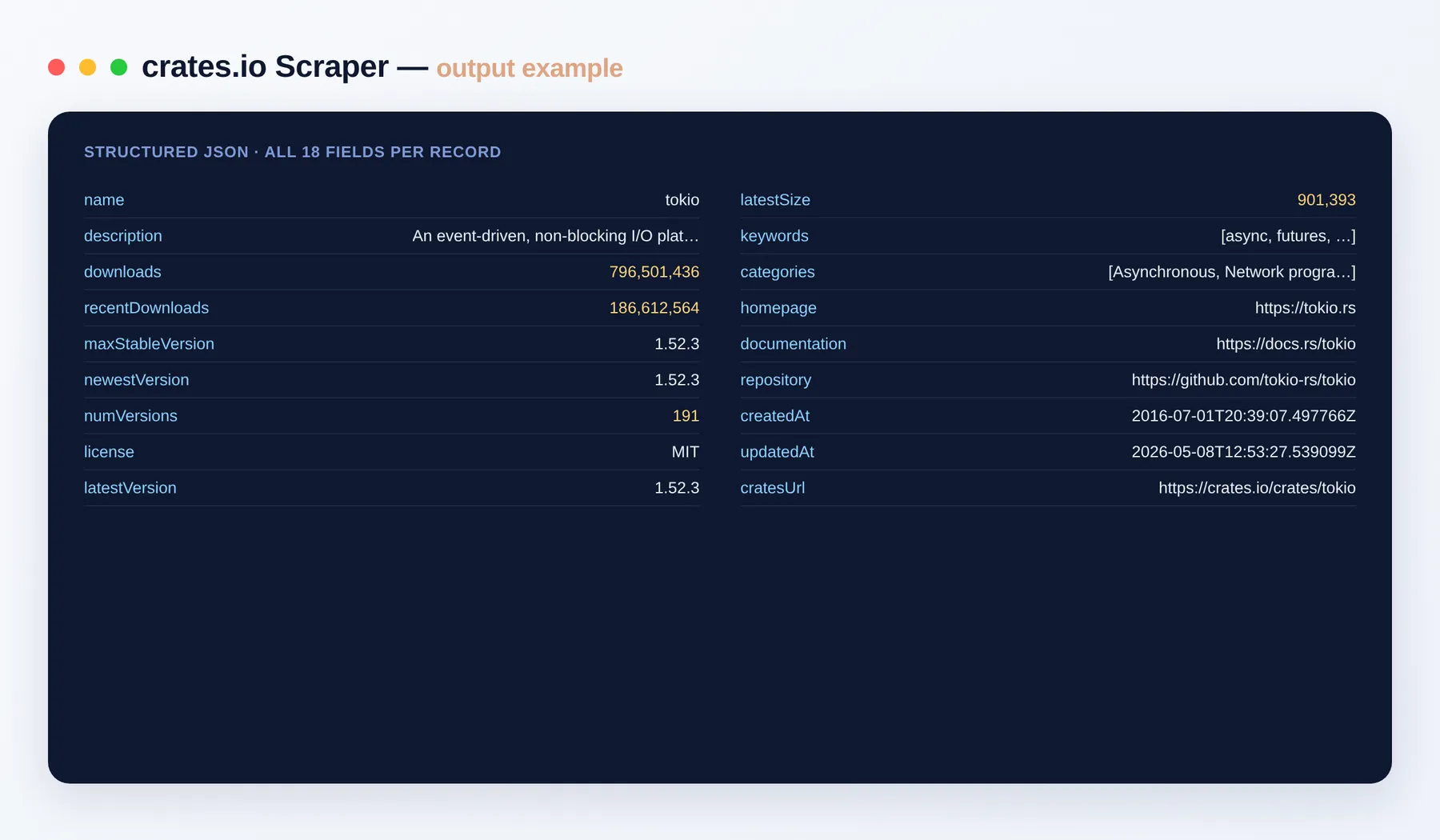Open the https://crates.io/crates/tokio URL
This screenshot has height=840, width=1440.
(1257, 488)
